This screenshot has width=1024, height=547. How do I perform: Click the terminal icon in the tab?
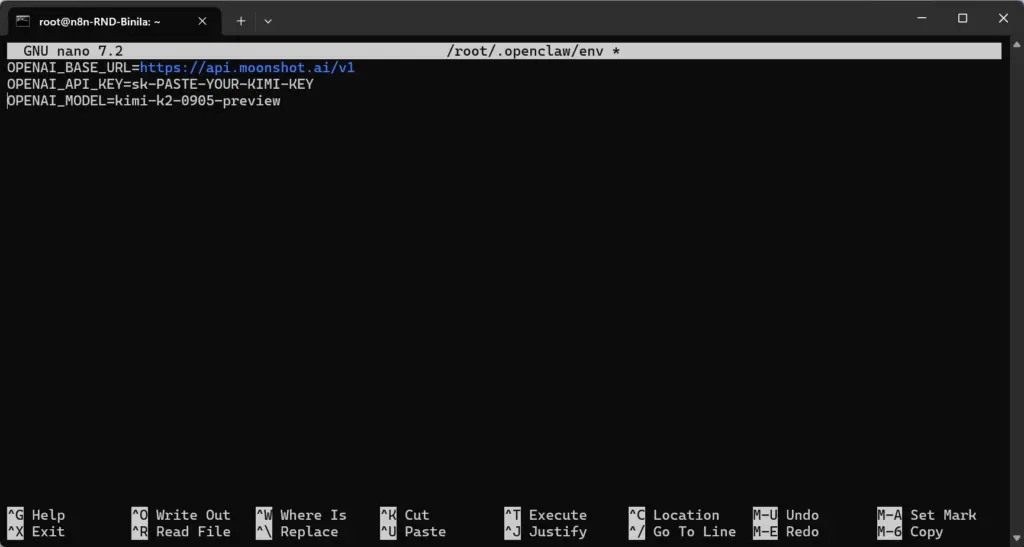23,21
